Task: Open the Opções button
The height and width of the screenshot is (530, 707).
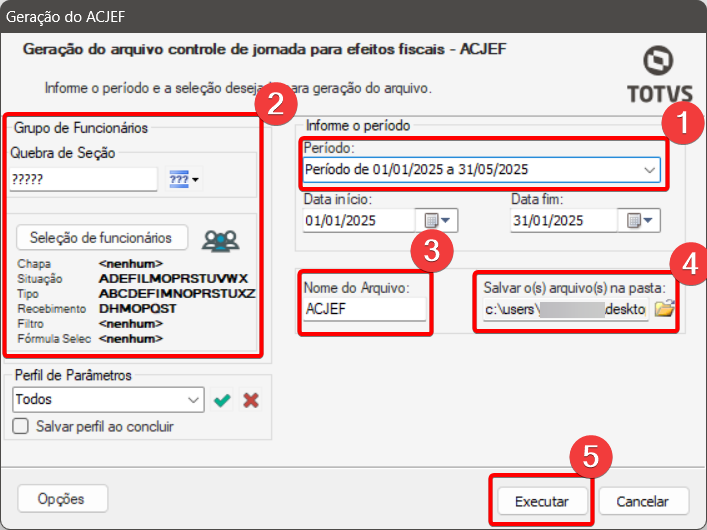Action: pos(62,499)
